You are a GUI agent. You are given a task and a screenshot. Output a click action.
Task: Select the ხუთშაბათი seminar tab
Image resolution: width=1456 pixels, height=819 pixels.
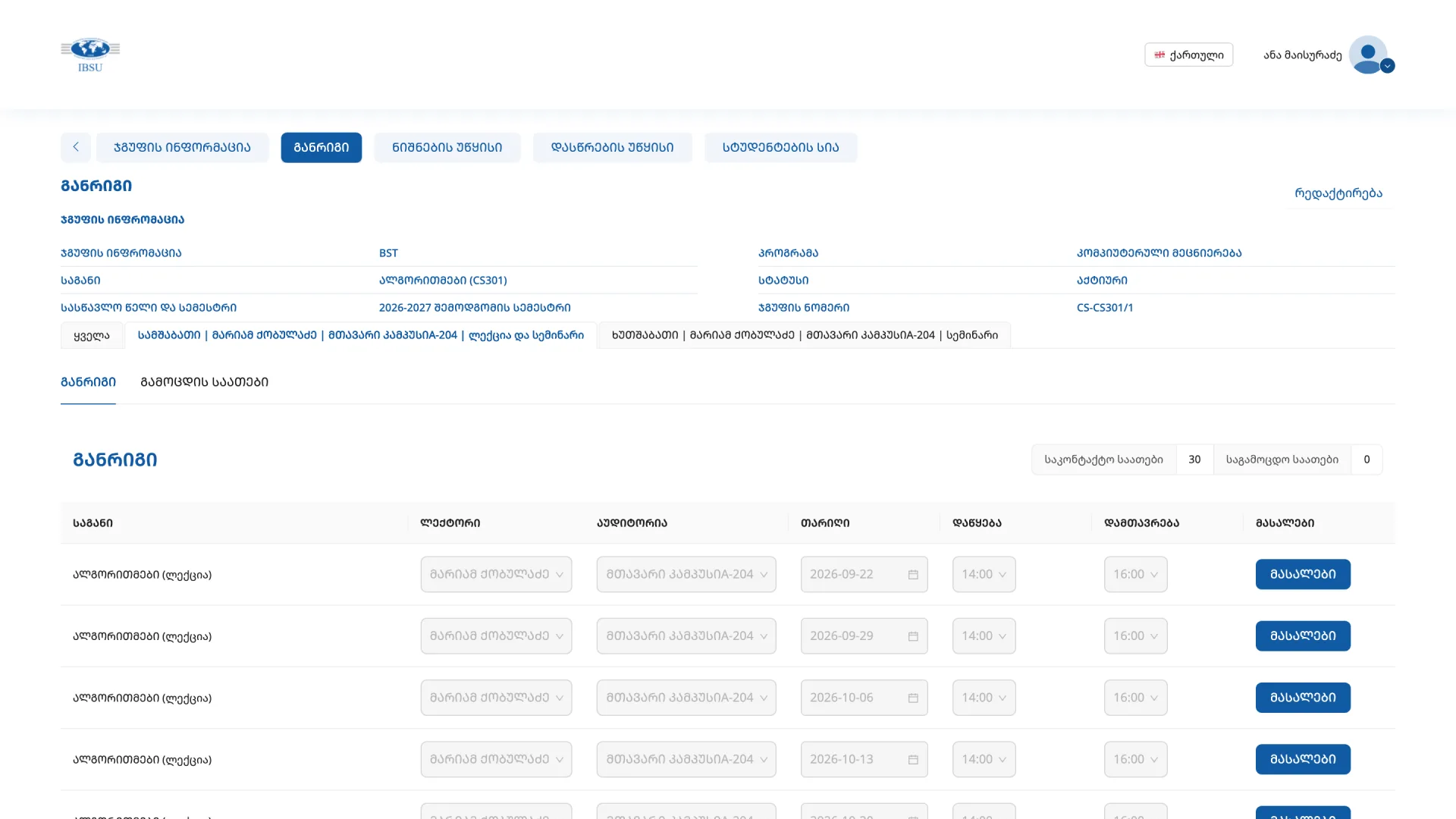805,335
